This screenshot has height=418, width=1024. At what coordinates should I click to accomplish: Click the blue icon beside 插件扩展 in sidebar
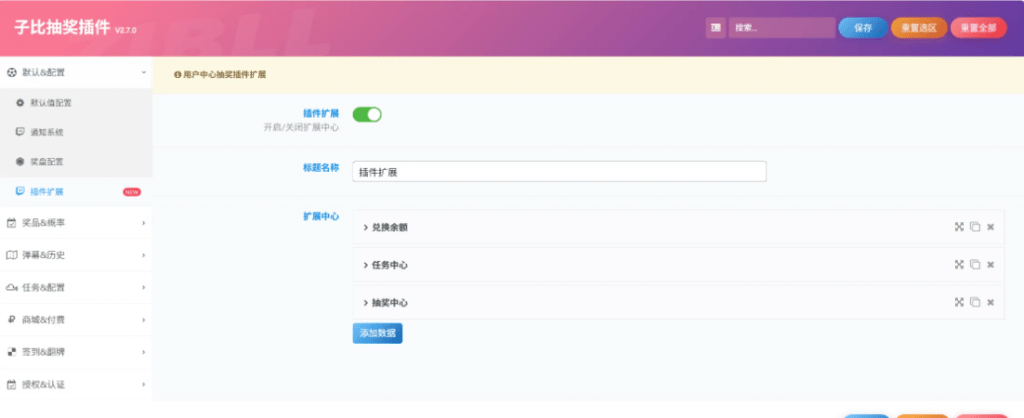click(x=20, y=191)
